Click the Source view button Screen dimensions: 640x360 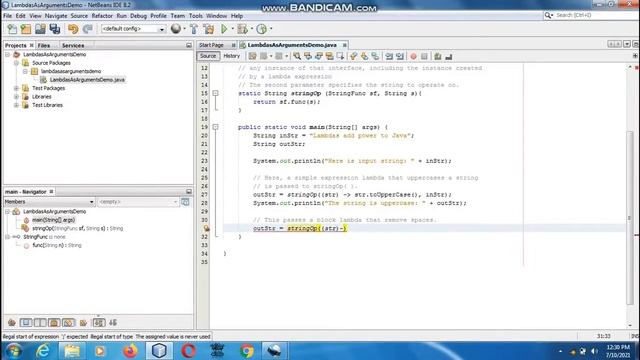click(x=208, y=56)
